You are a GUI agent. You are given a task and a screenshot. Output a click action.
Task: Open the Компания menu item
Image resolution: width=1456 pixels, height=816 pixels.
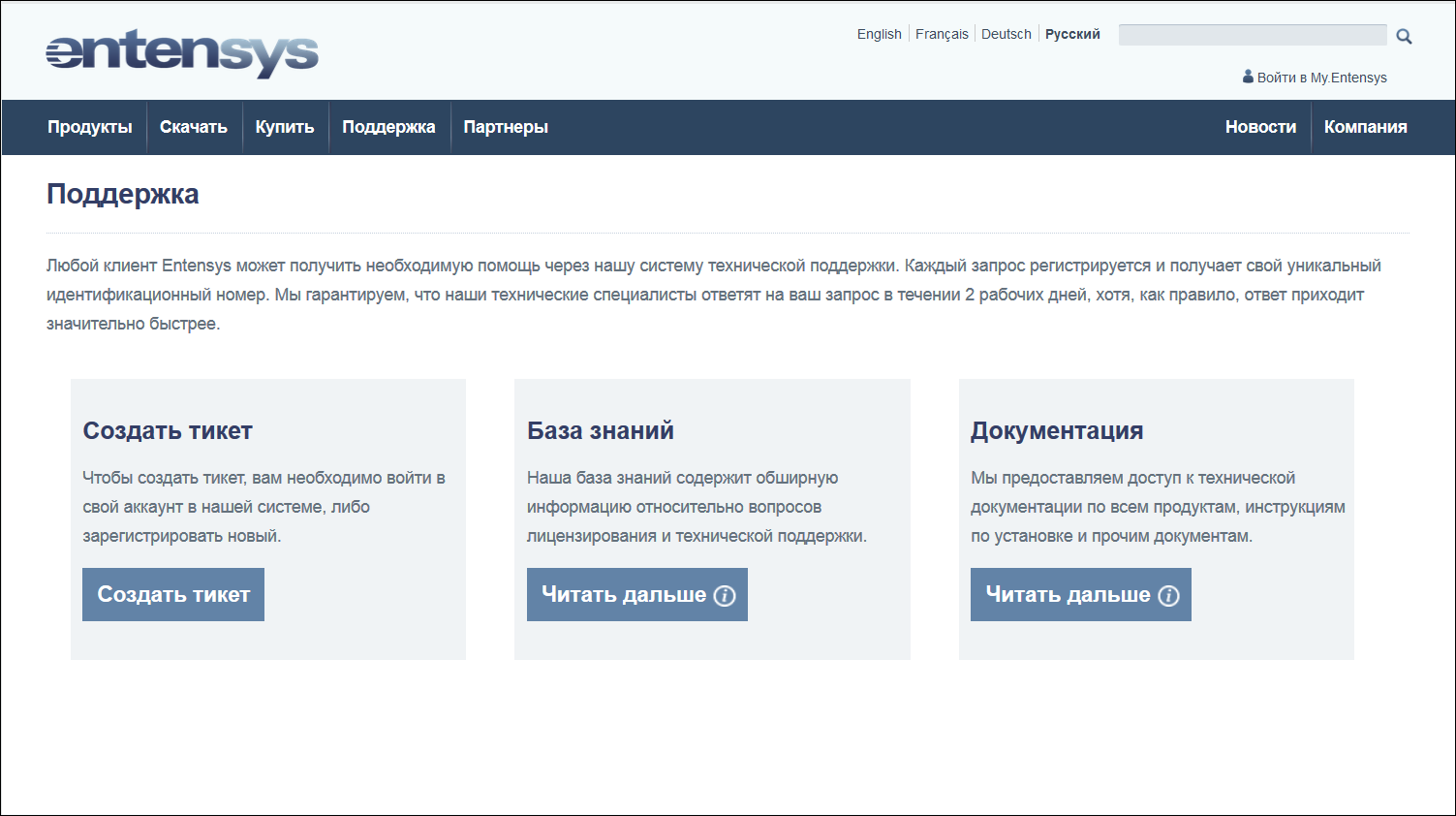pyautogui.click(x=1366, y=127)
